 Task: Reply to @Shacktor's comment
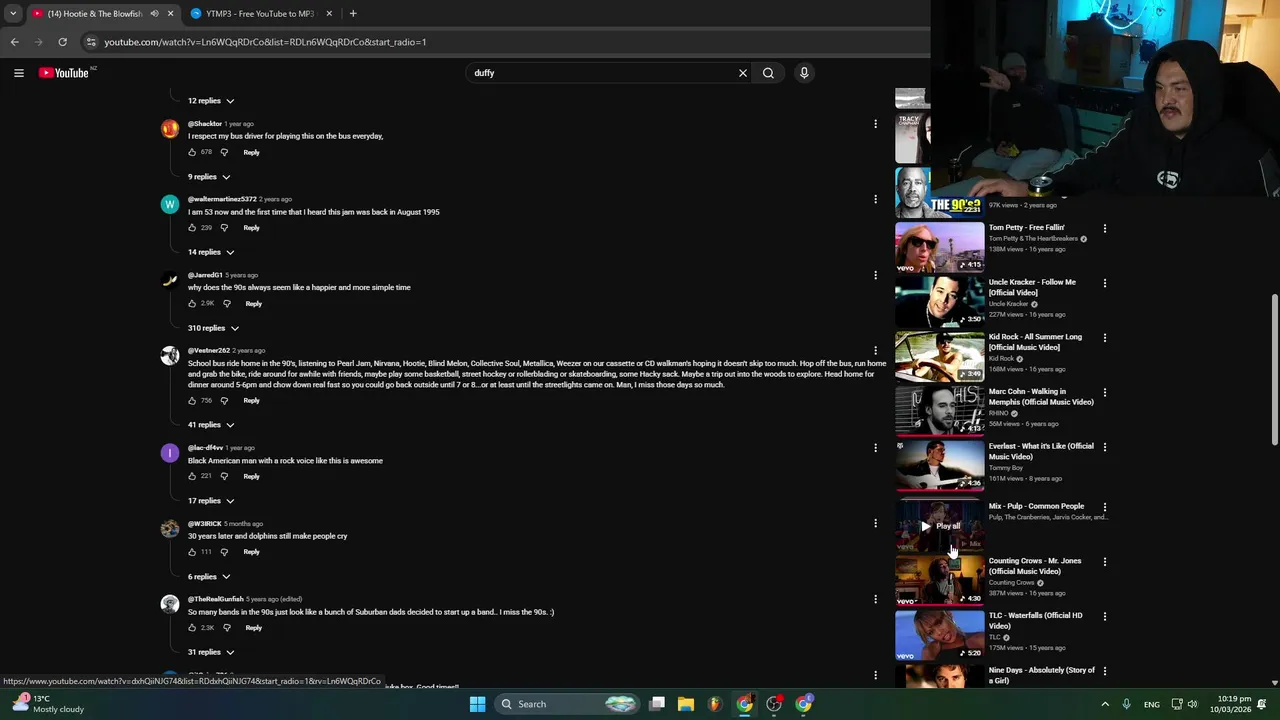tap(251, 152)
